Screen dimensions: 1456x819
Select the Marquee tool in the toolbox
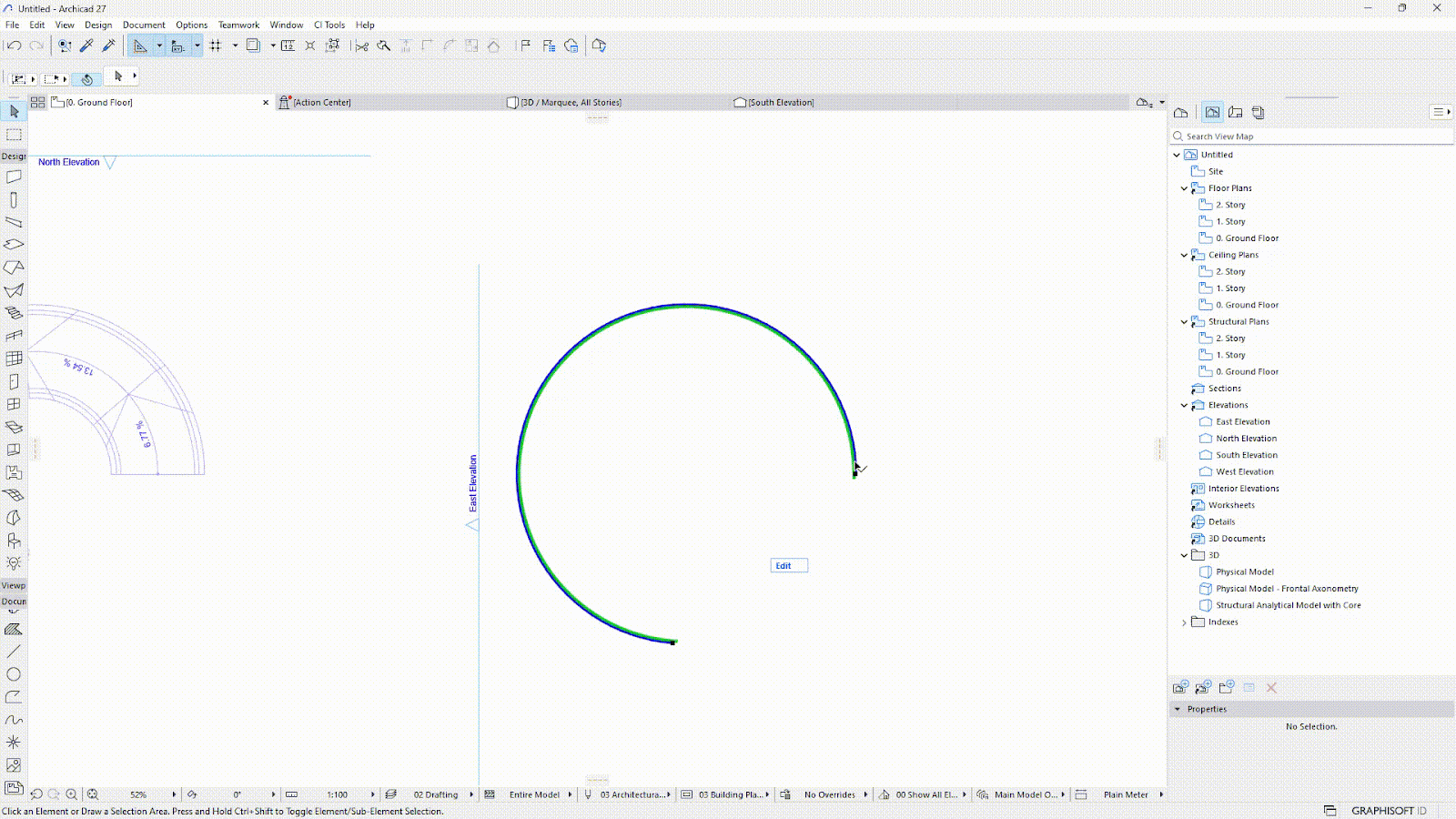click(14, 135)
